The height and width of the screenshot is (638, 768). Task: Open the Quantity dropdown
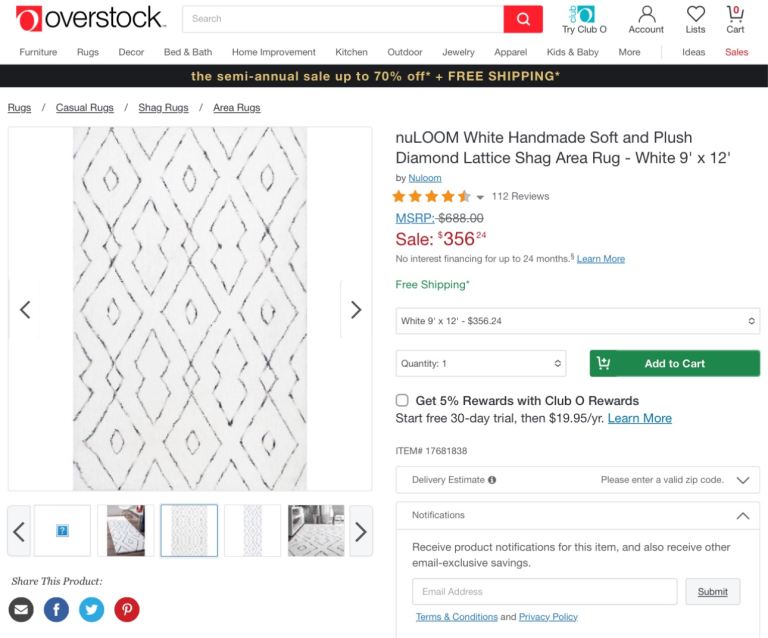[481, 364]
